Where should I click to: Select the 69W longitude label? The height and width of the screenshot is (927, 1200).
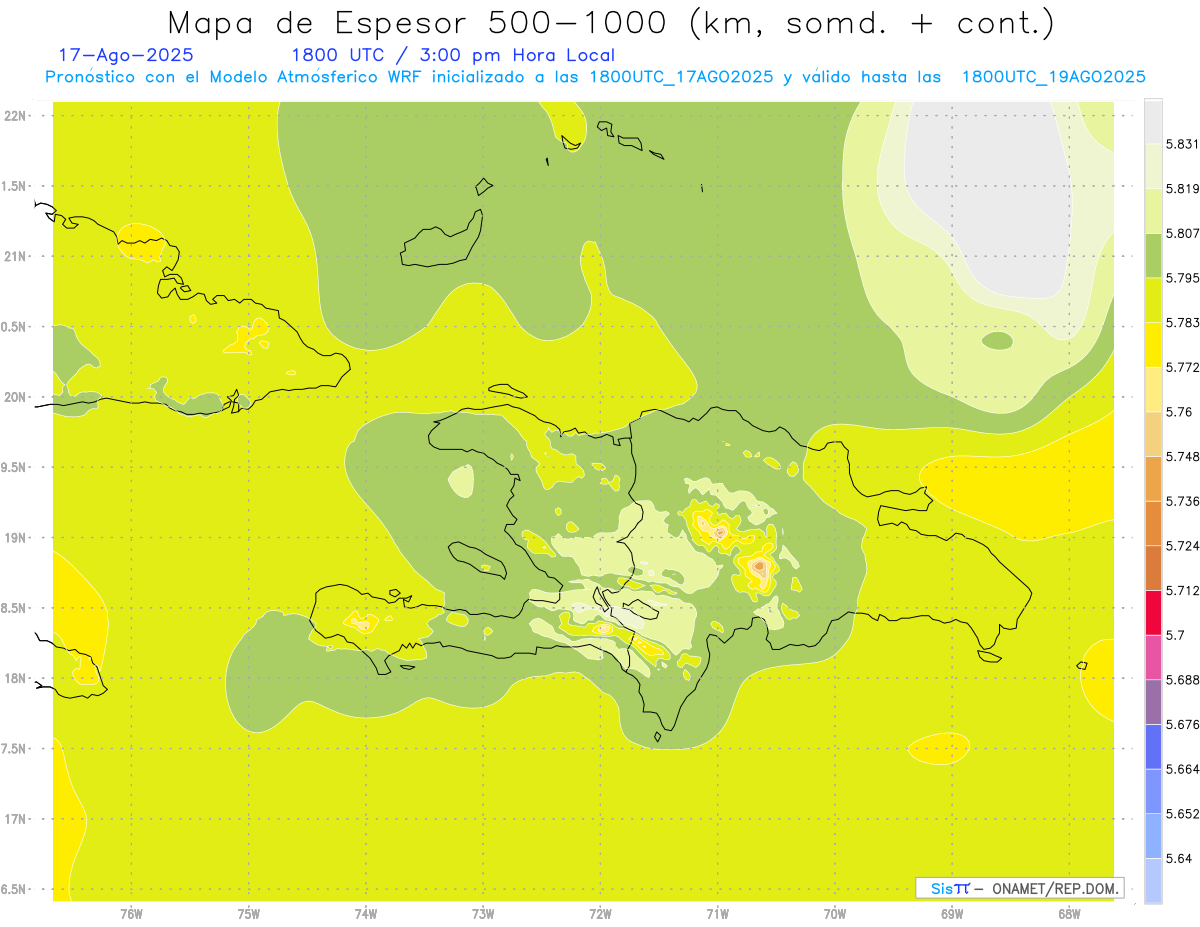[x=952, y=914]
